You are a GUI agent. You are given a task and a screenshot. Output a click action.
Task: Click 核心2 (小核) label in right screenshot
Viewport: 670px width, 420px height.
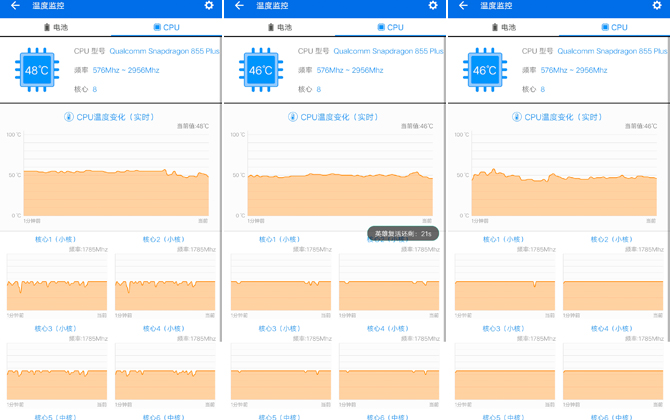(611, 239)
